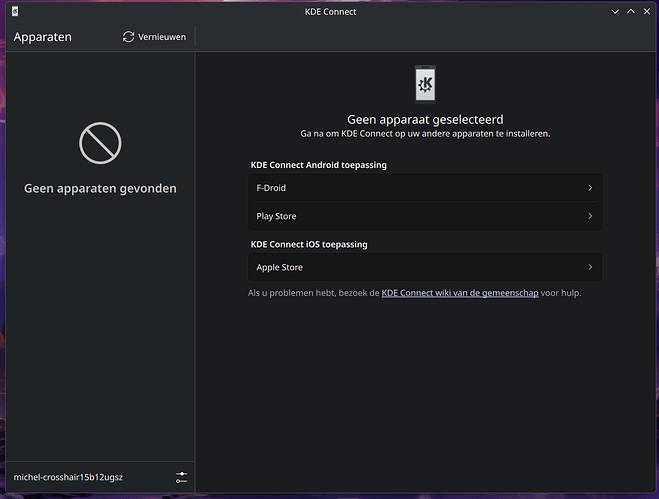
Task: Expand the F-Droid row chevron
Action: pos(590,188)
